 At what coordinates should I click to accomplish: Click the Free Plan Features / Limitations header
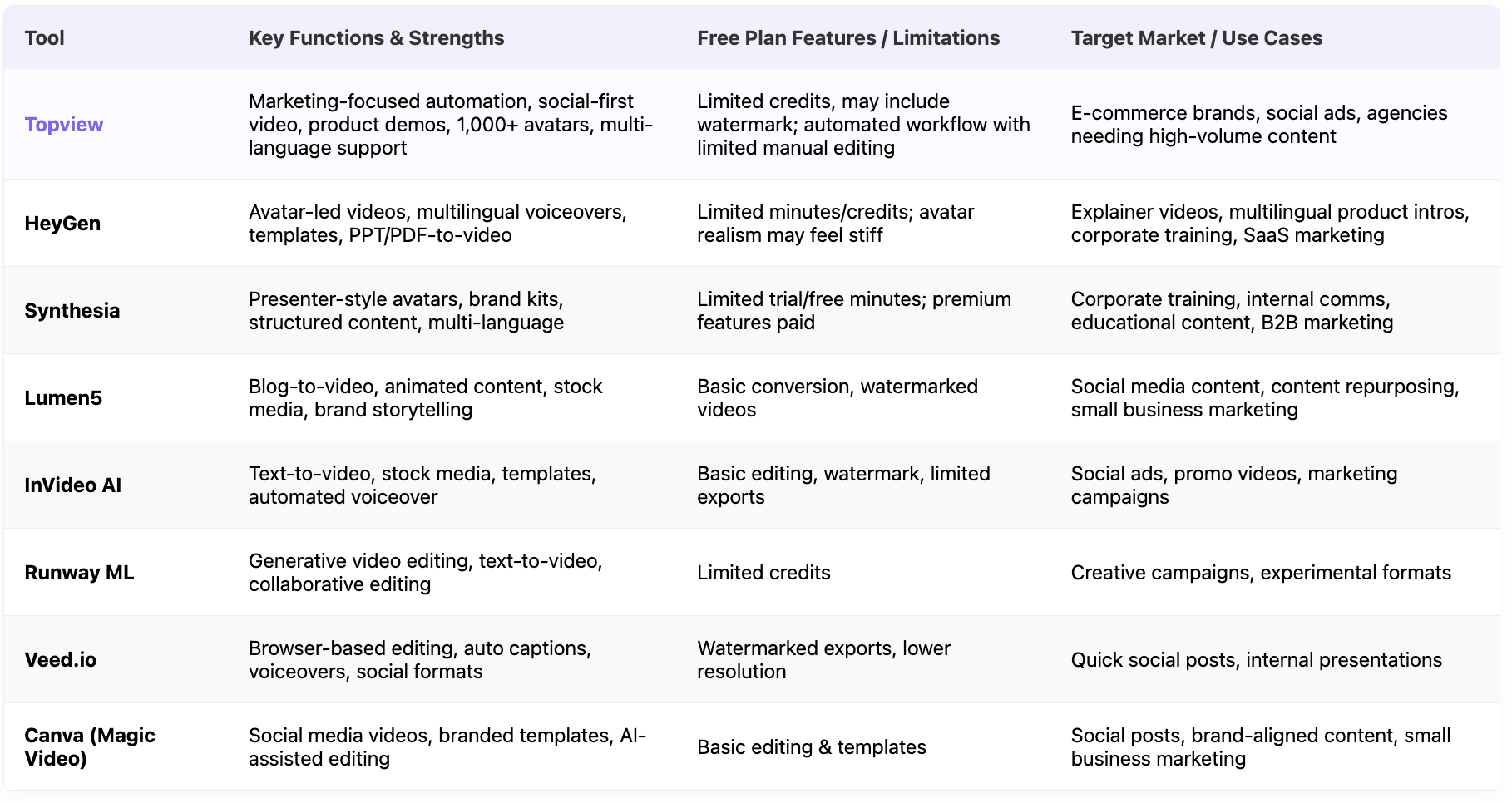point(847,38)
